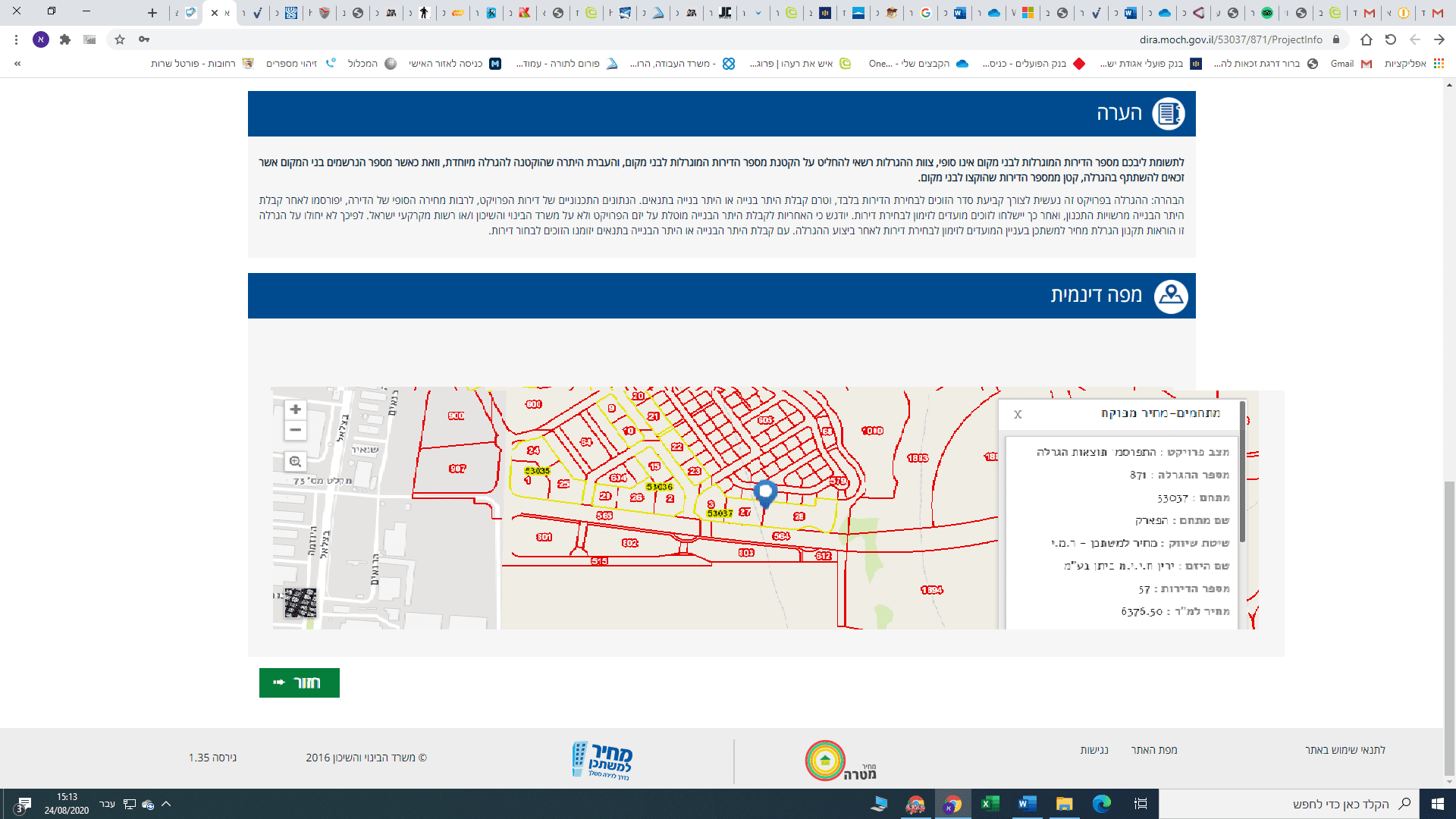The height and width of the screenshot is (819, 1456).
Task: Show hidden system tray icons chevron
Action: [166, 804]
